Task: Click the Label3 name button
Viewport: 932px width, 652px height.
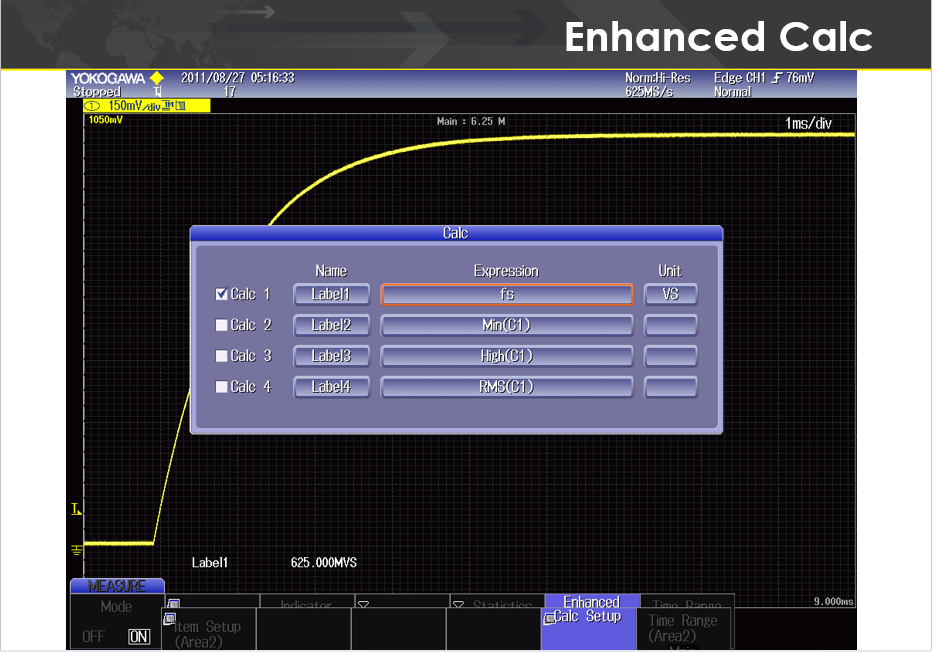Action: coord(331,356)
